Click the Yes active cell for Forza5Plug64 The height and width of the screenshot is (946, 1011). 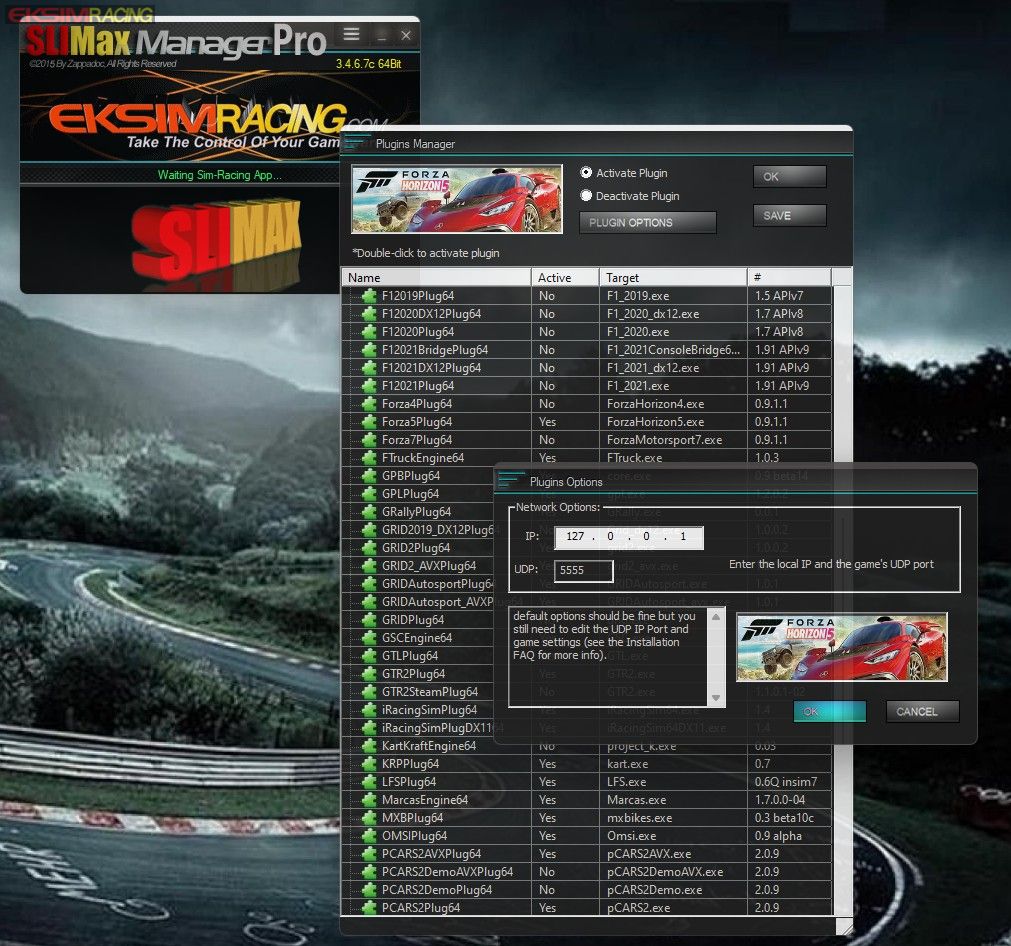tap(565, 422)
